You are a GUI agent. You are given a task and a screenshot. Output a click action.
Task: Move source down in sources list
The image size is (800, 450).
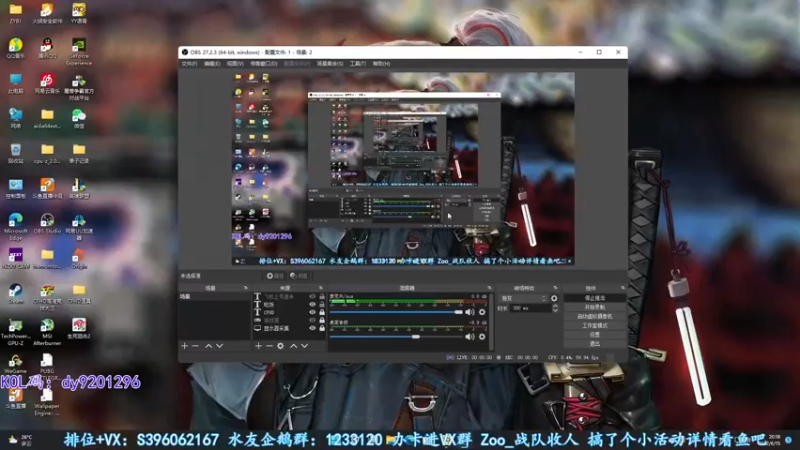click(304, 346)
